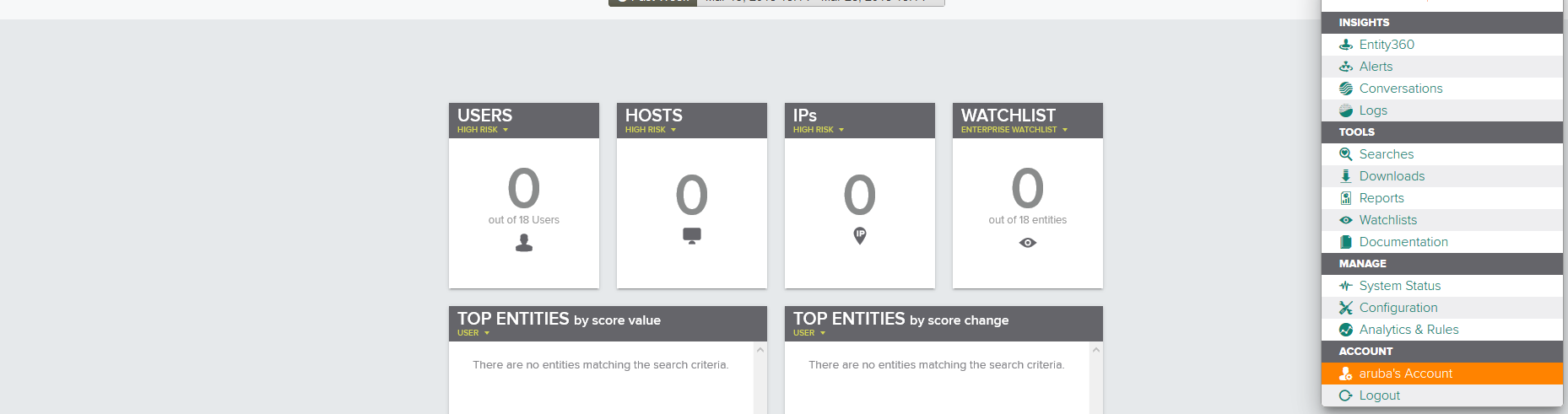This screenshot has height=414, width=1568.
Task: Click the eye icon in WATCHLIST card
Action: [x=1028, y=243]
